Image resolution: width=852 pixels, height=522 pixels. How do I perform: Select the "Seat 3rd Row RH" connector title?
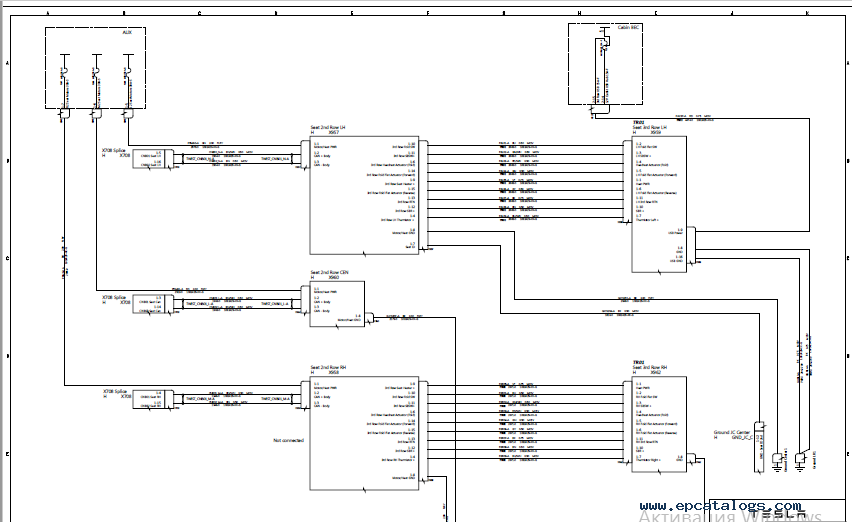pos(649,368)
